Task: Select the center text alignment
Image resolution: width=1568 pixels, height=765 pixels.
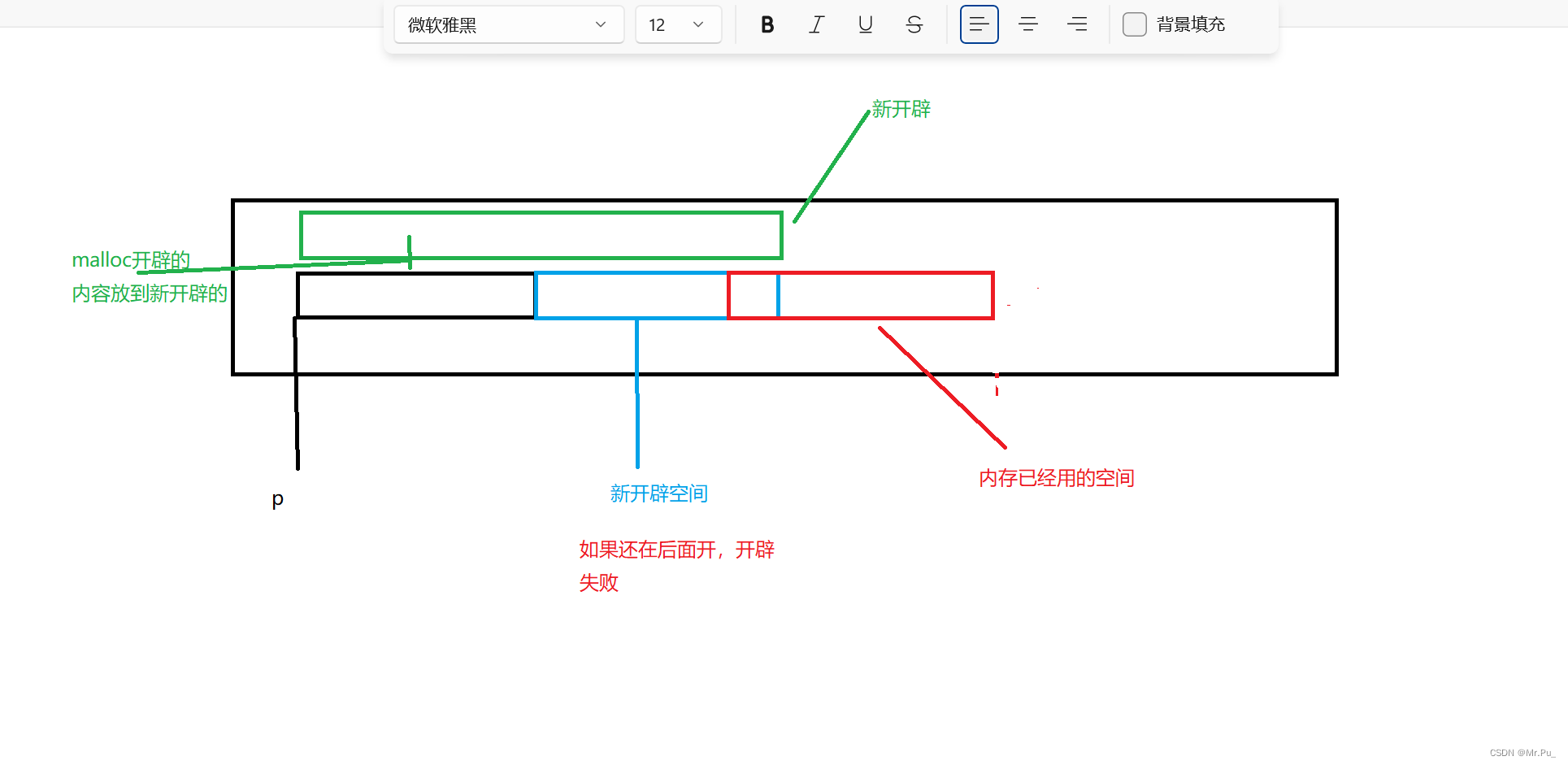Action: click(x=1027, y=24)
